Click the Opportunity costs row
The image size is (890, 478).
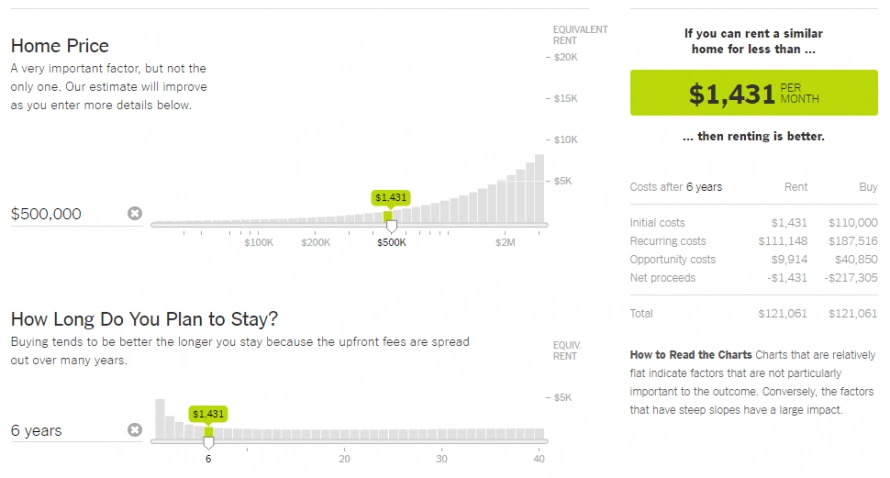[753, 259]
